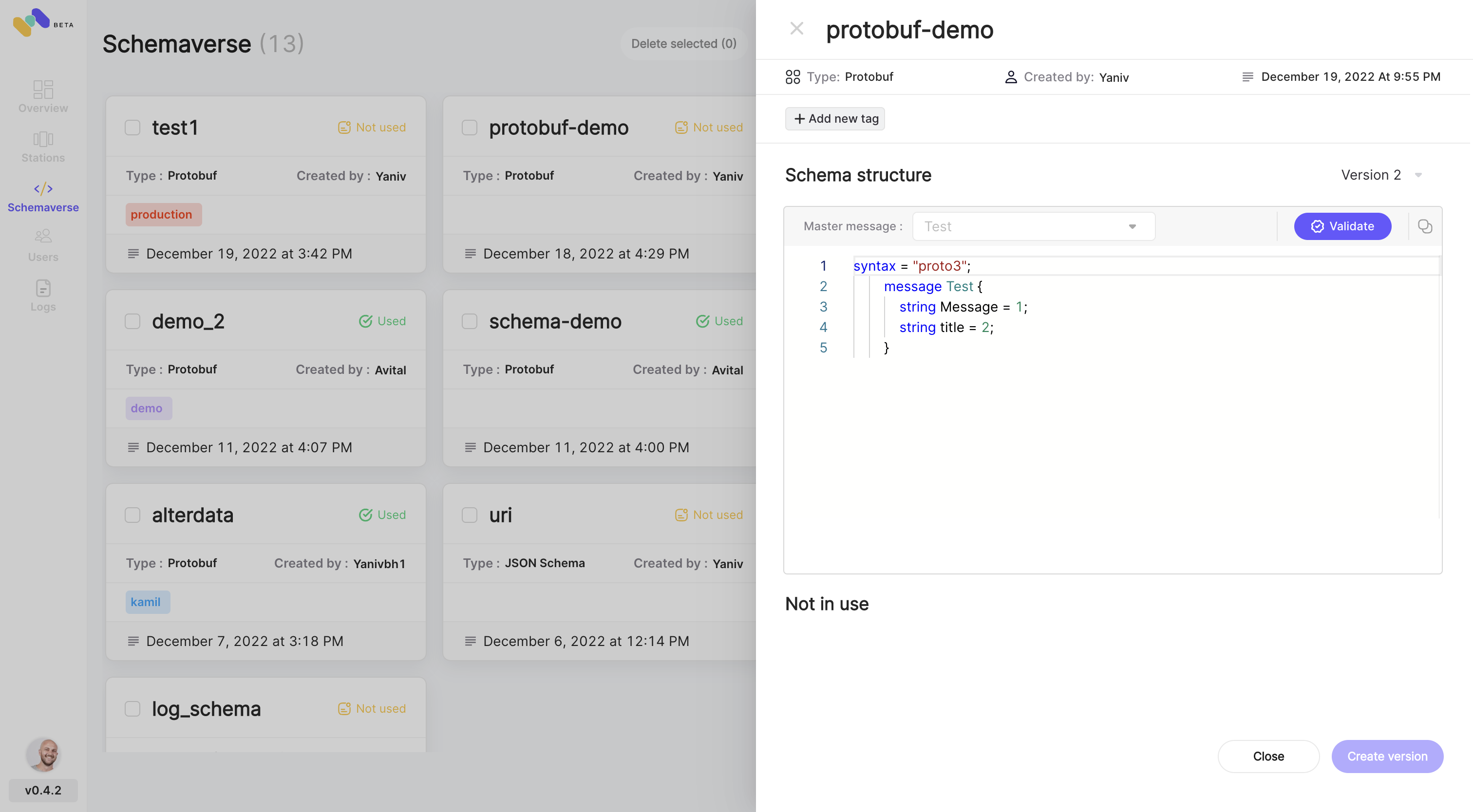This screenshot has width=1473, height=812.
Task: Click the v0.4.2 version label
Action: point(43,790)
